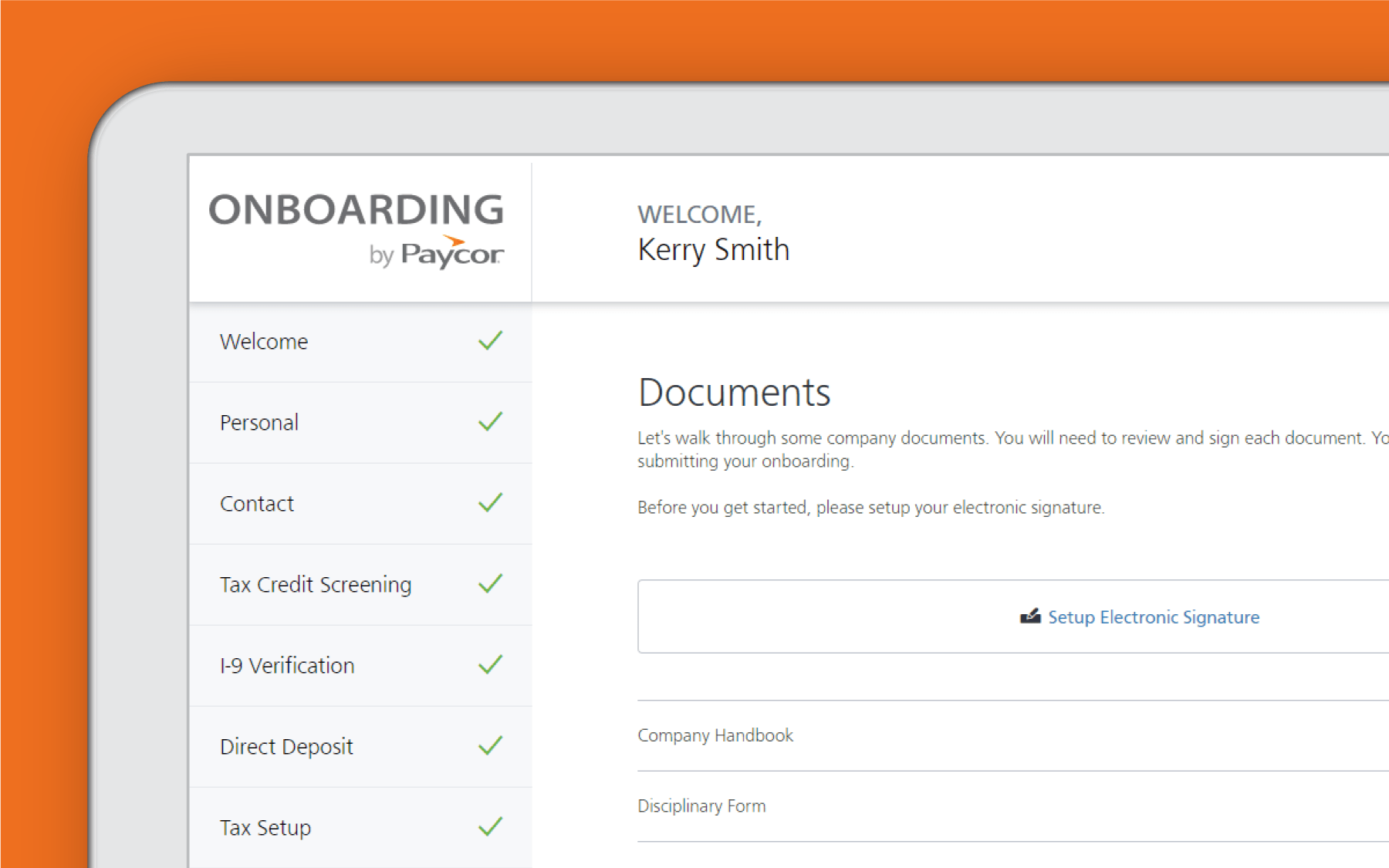Click the WELCOME, greeting text
Image resolution: width=1389 pixels, height=868 pixels.
pos(699,214)
